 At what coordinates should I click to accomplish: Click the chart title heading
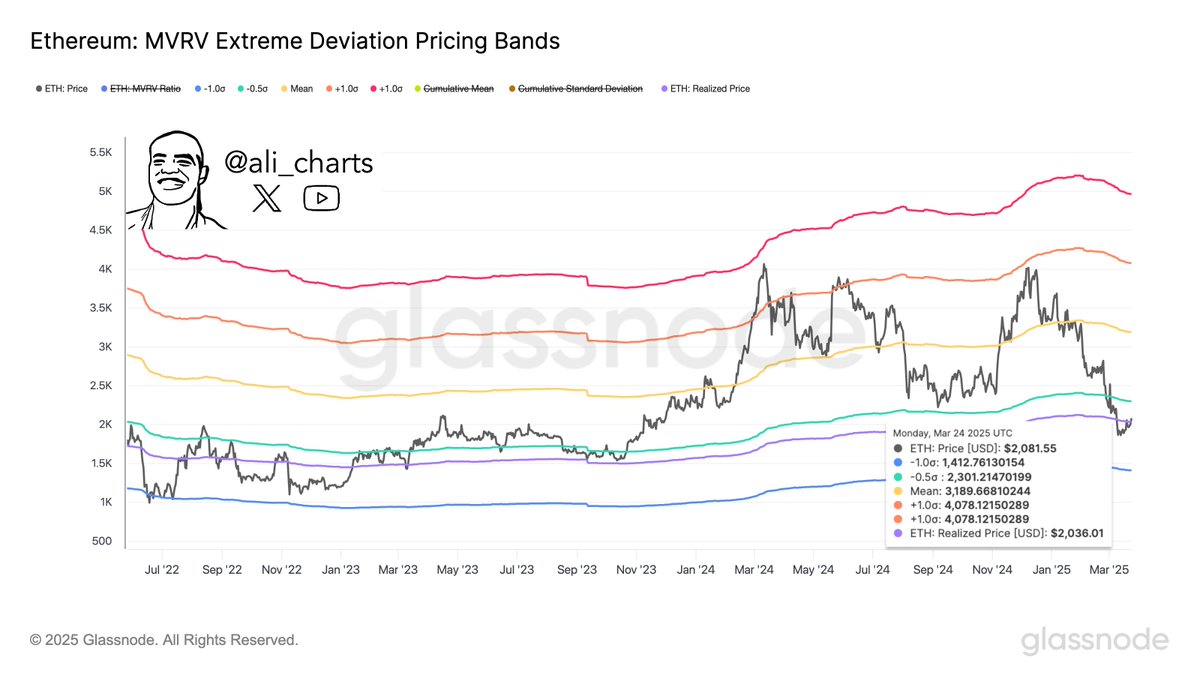295,41
